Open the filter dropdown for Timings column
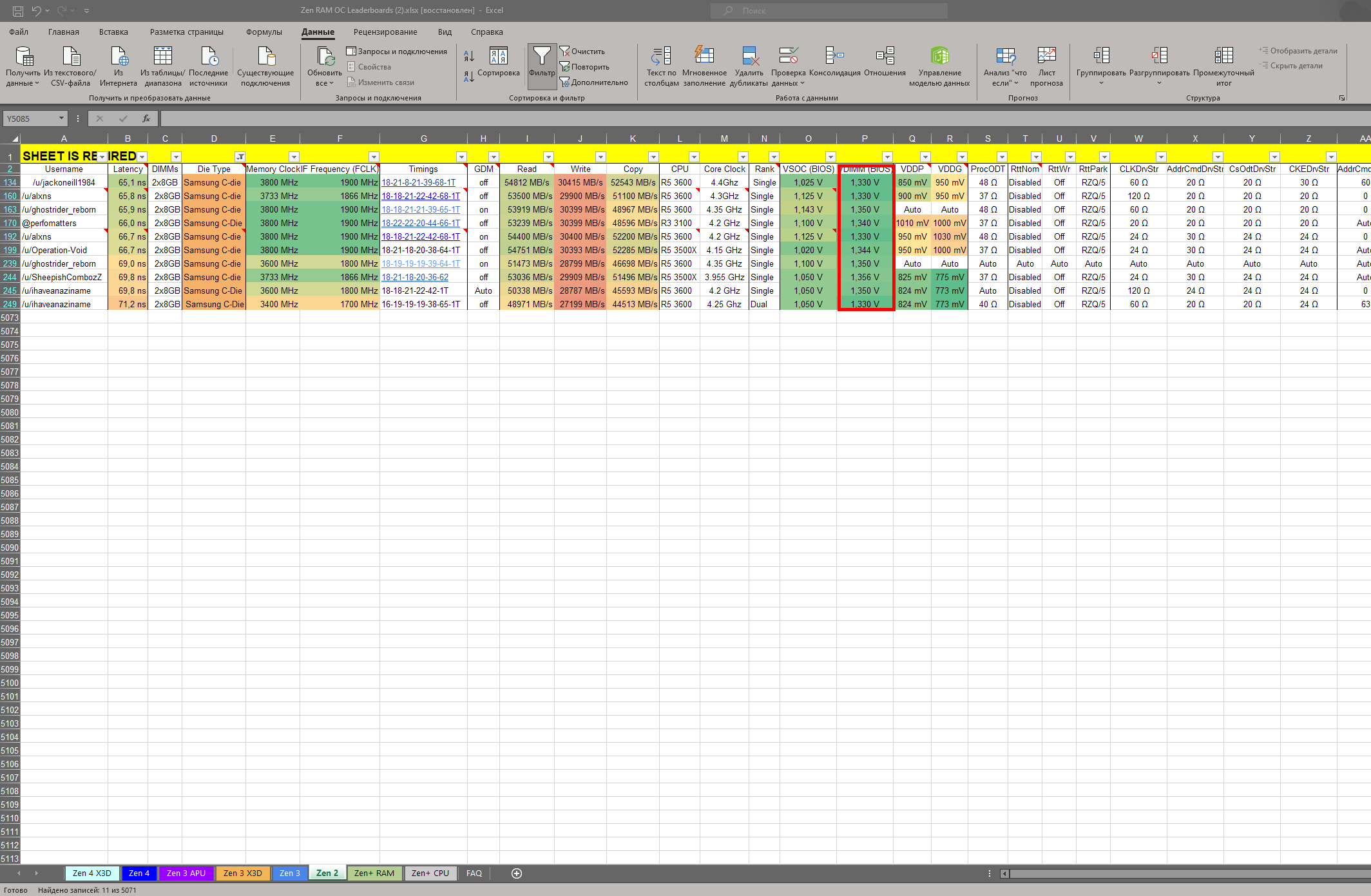1371x896 pixels. pyautogui.click(x=461, y=157)
